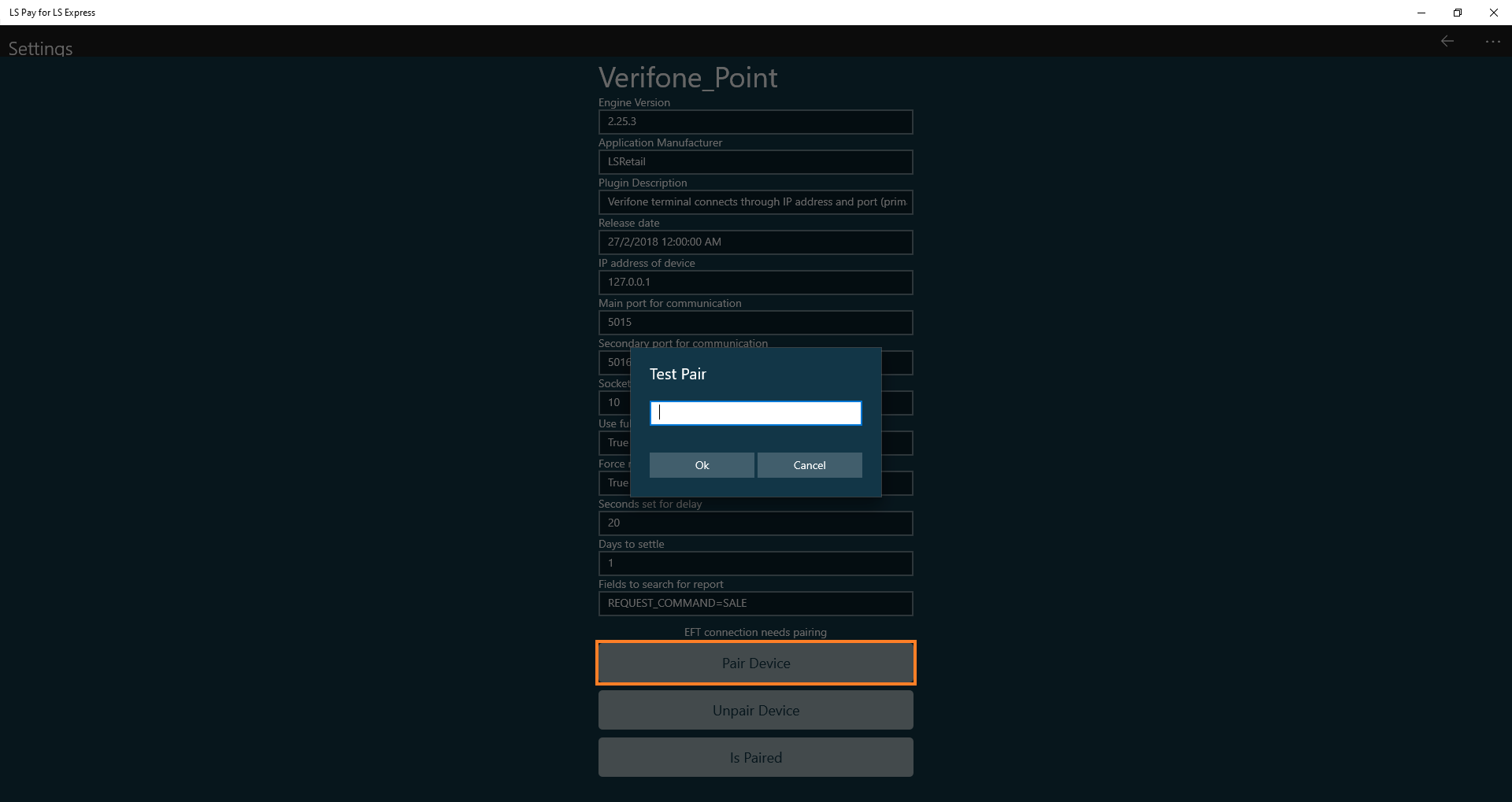Screen dimensions: 1512x802
Task: Close the LS Pay for LS Express window
Action: tap(1493, 13)
